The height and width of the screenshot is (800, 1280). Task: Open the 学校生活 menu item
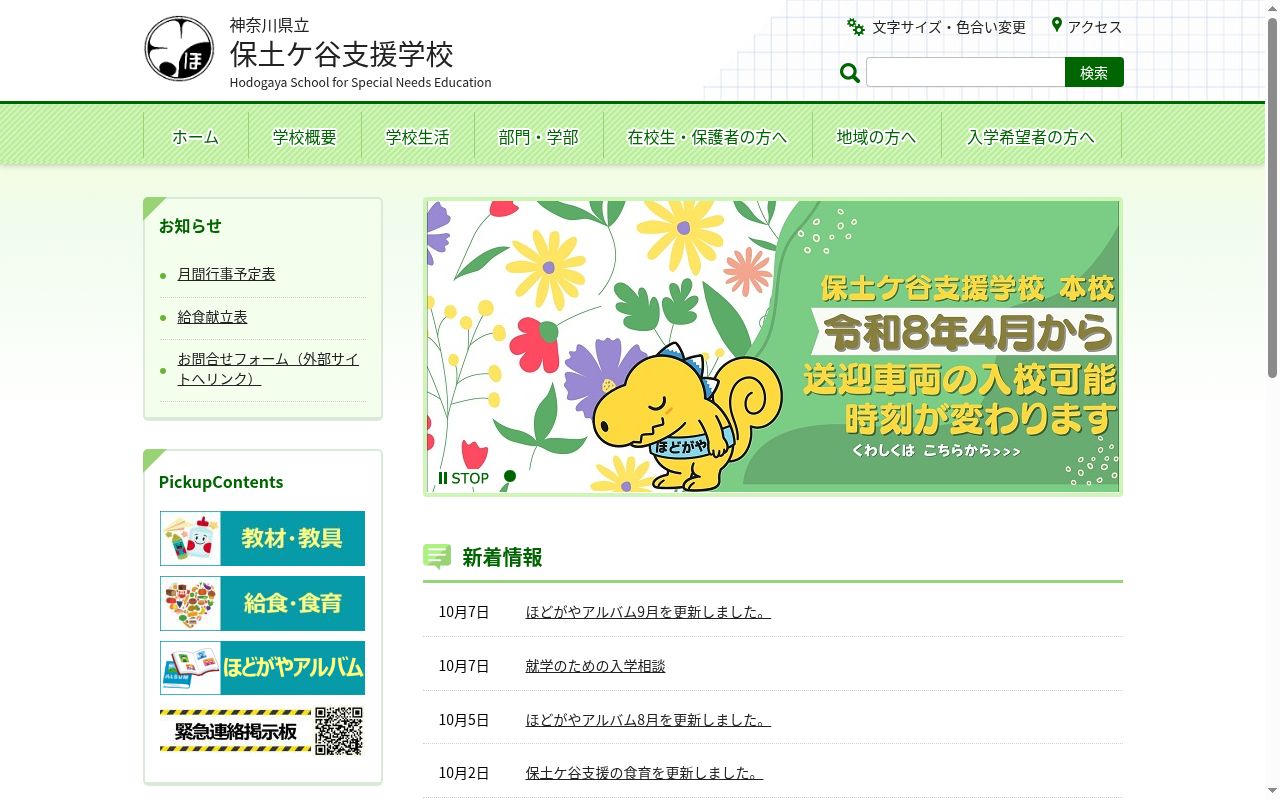pyautogui.click(x=418, y=137)
